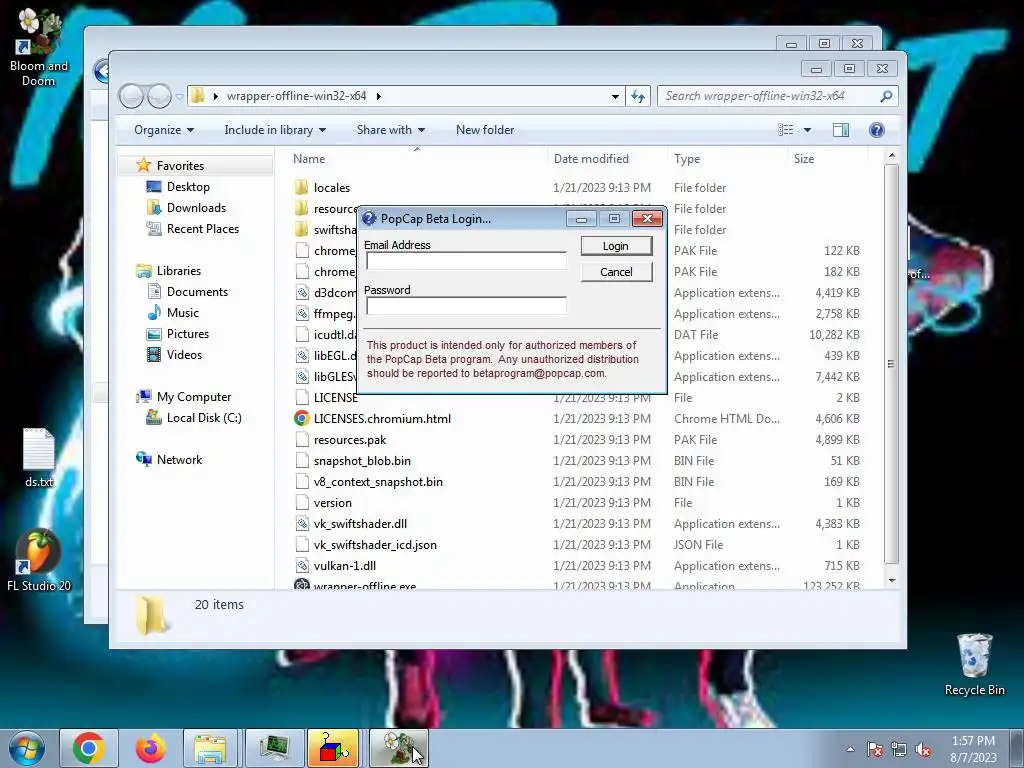
Task: Open Videos library
Action: pos(184,355)
